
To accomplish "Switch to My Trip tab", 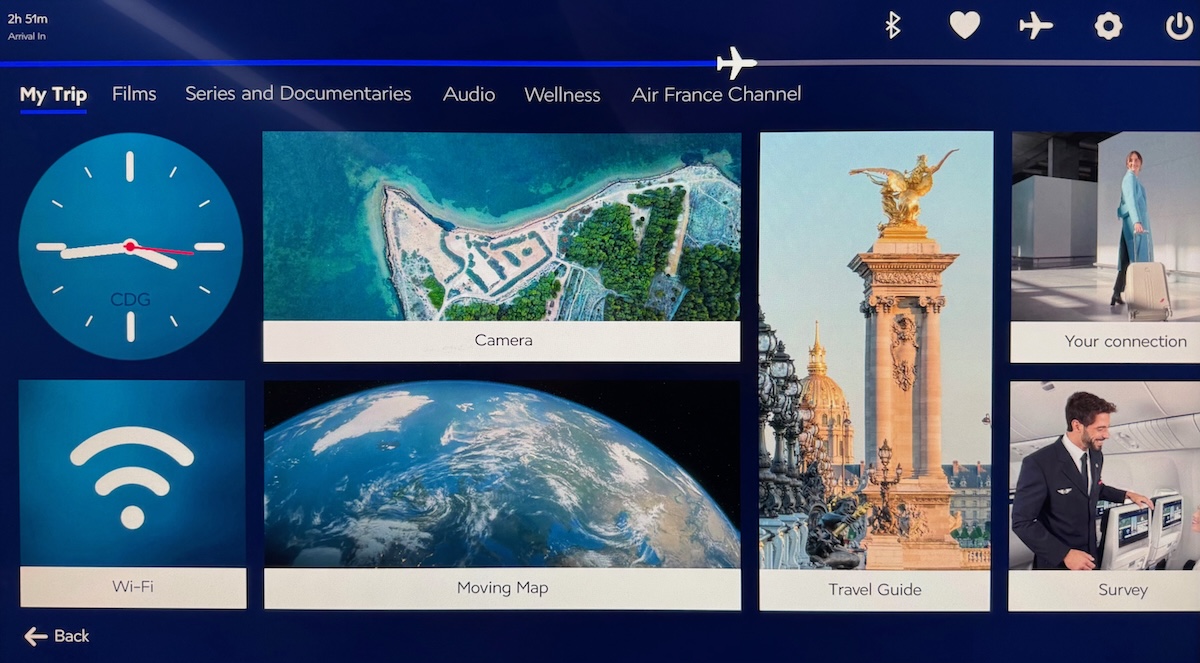I will pos(53,95).
